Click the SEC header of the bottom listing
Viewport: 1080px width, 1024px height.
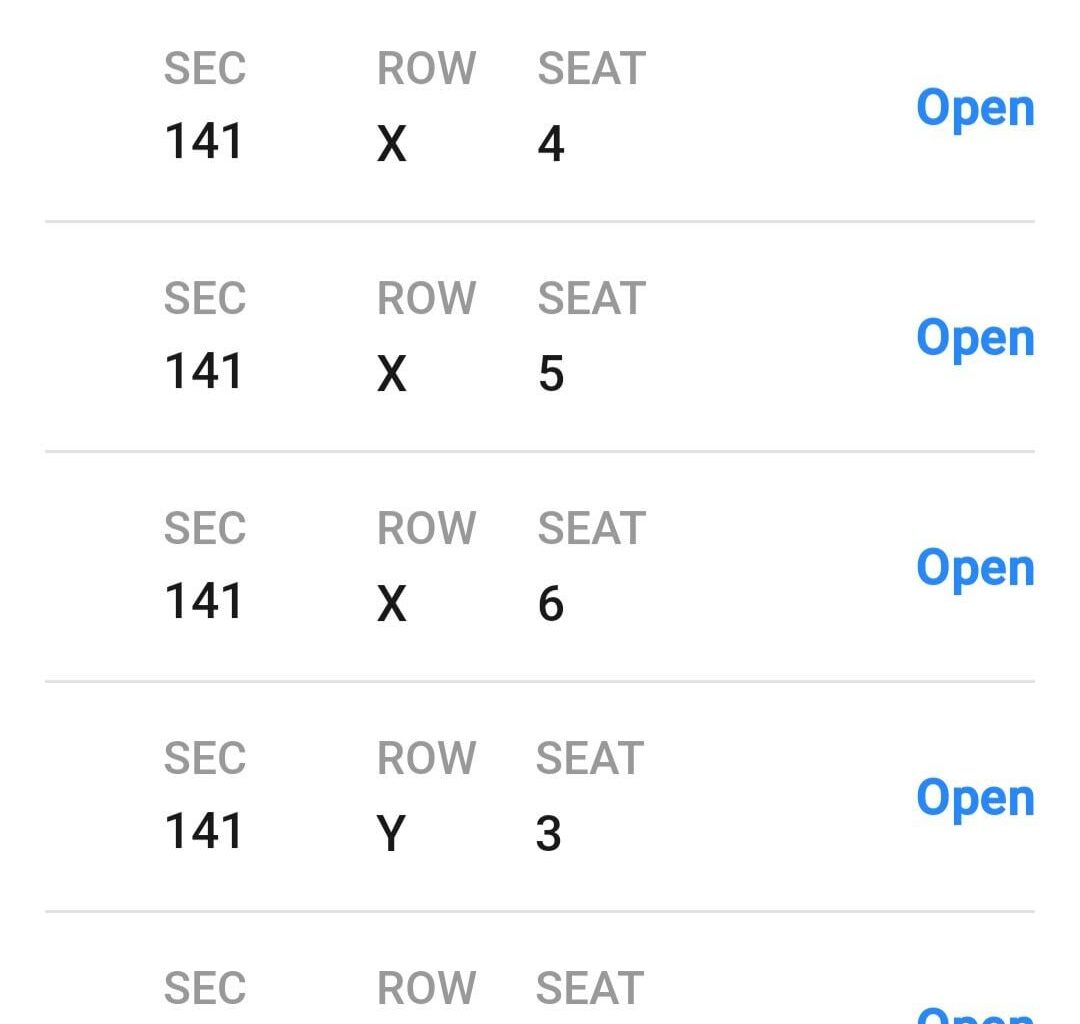click(x=204, y=988)
